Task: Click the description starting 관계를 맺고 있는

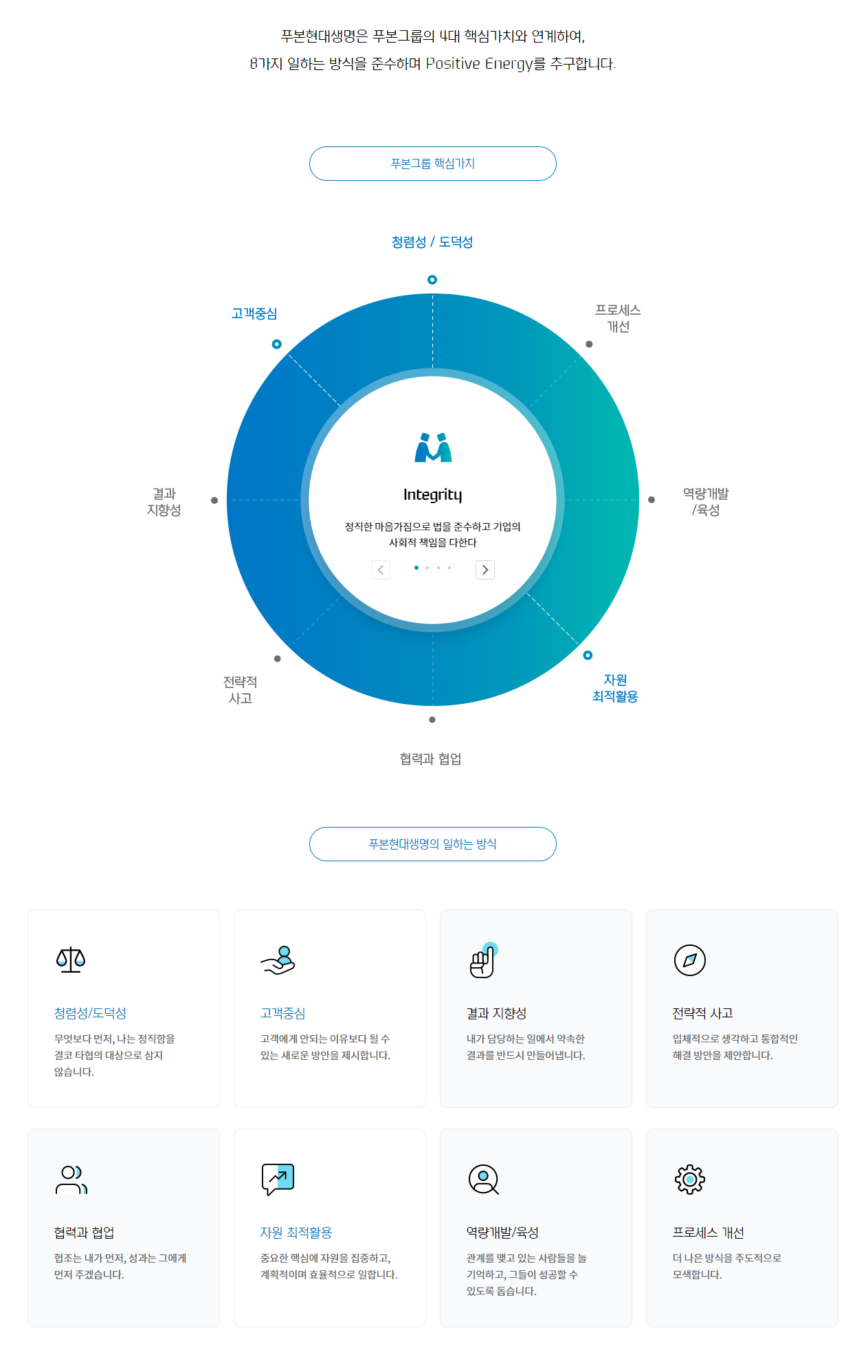Action: [526, 1274]
